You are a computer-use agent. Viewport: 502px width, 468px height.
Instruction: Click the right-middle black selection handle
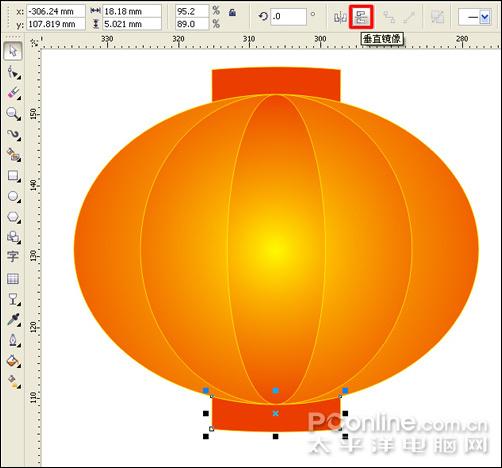pos(345,413)
